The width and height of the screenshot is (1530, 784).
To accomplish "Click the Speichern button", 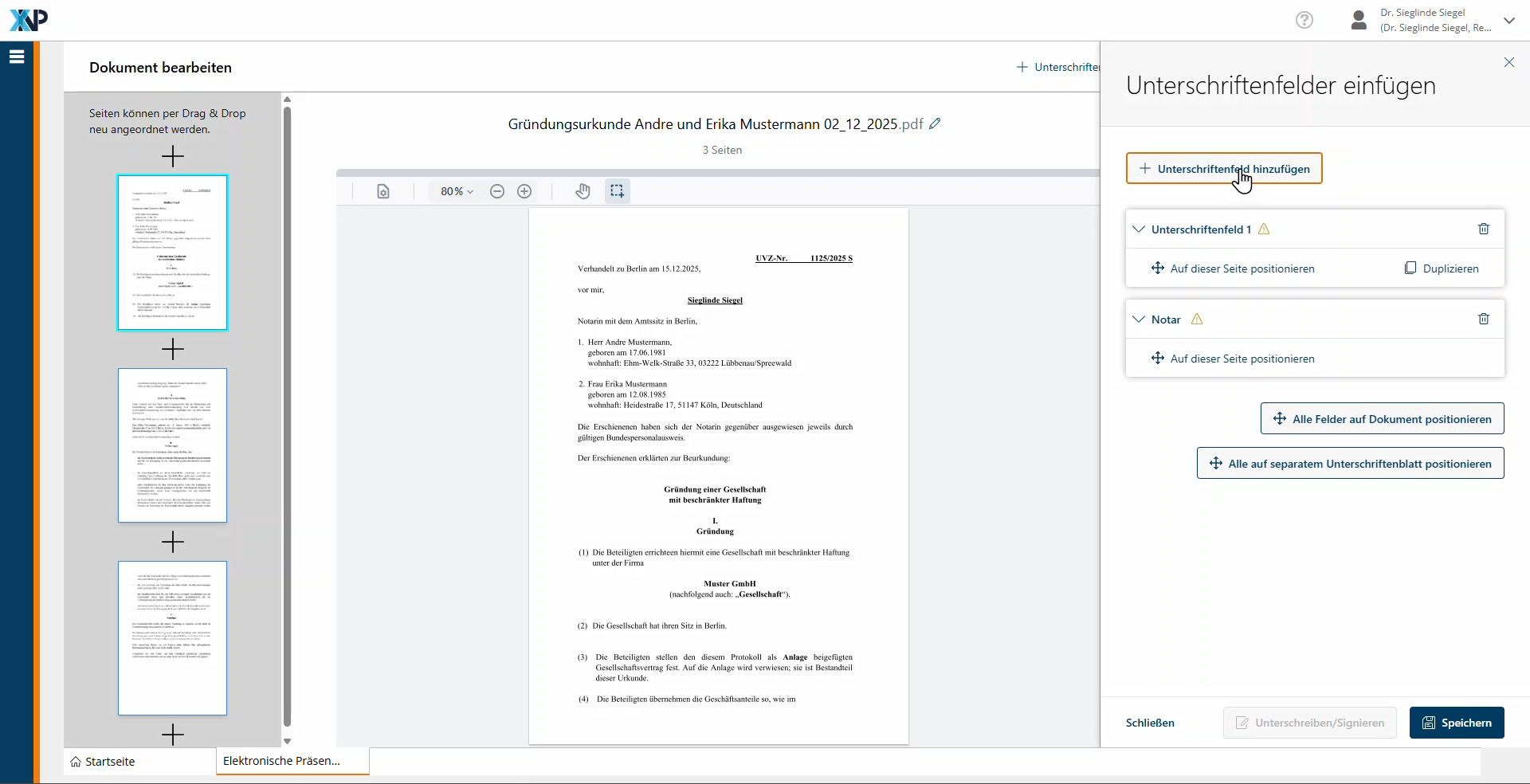I will pyautogui.click(x=1456, y=723).
